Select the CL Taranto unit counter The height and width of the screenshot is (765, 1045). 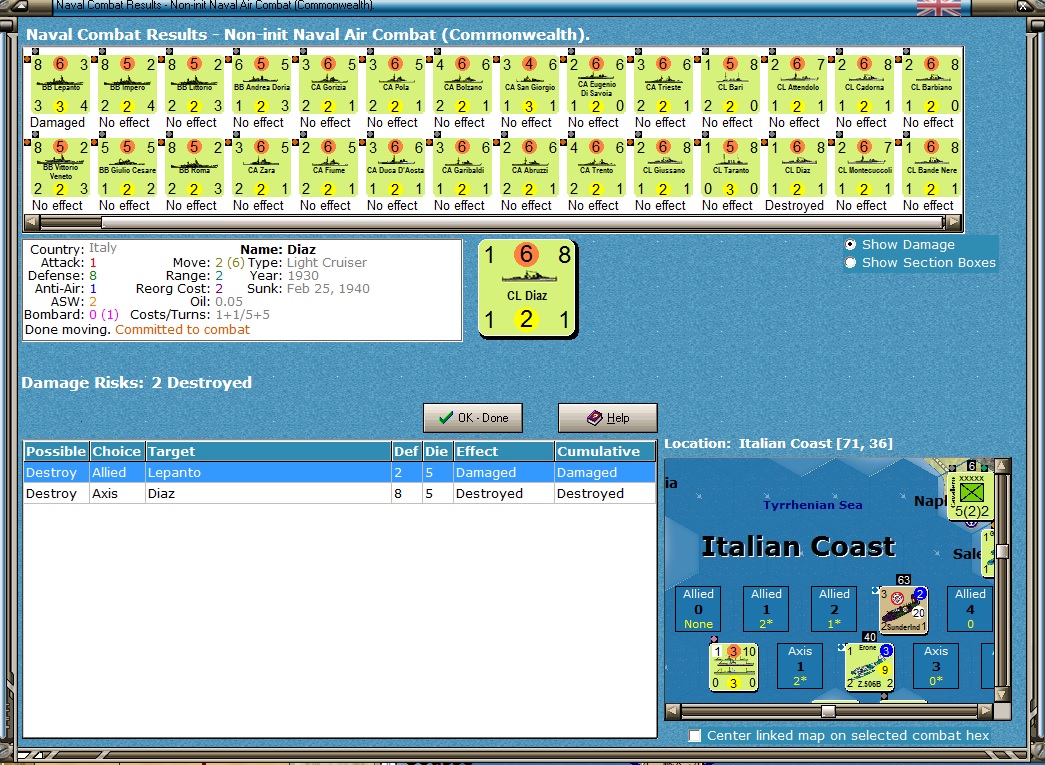click(730, 168)
